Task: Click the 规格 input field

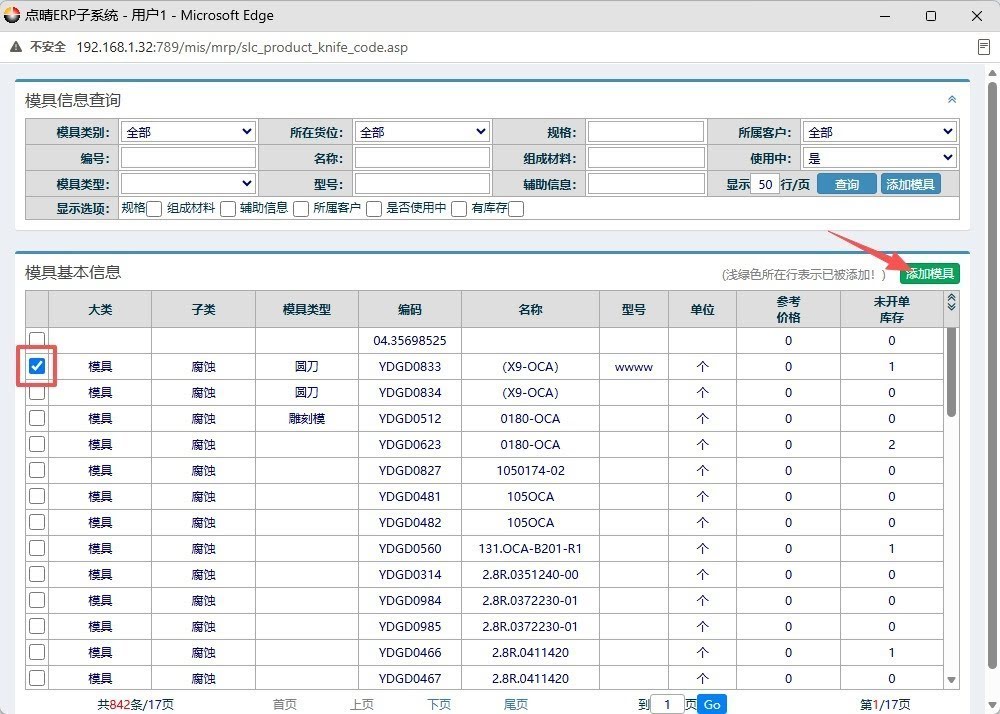Action: click(645, 132)
